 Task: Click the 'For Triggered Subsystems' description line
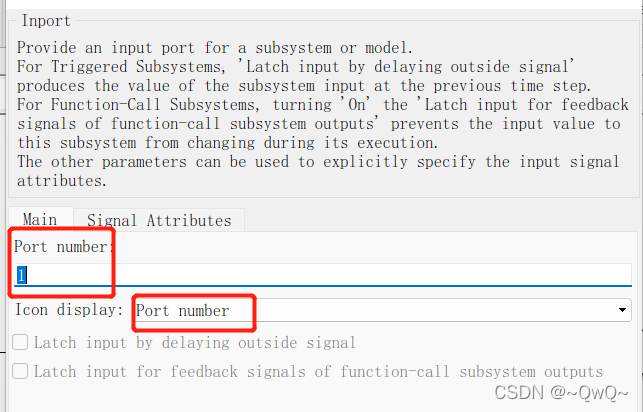tap(296, 67)
